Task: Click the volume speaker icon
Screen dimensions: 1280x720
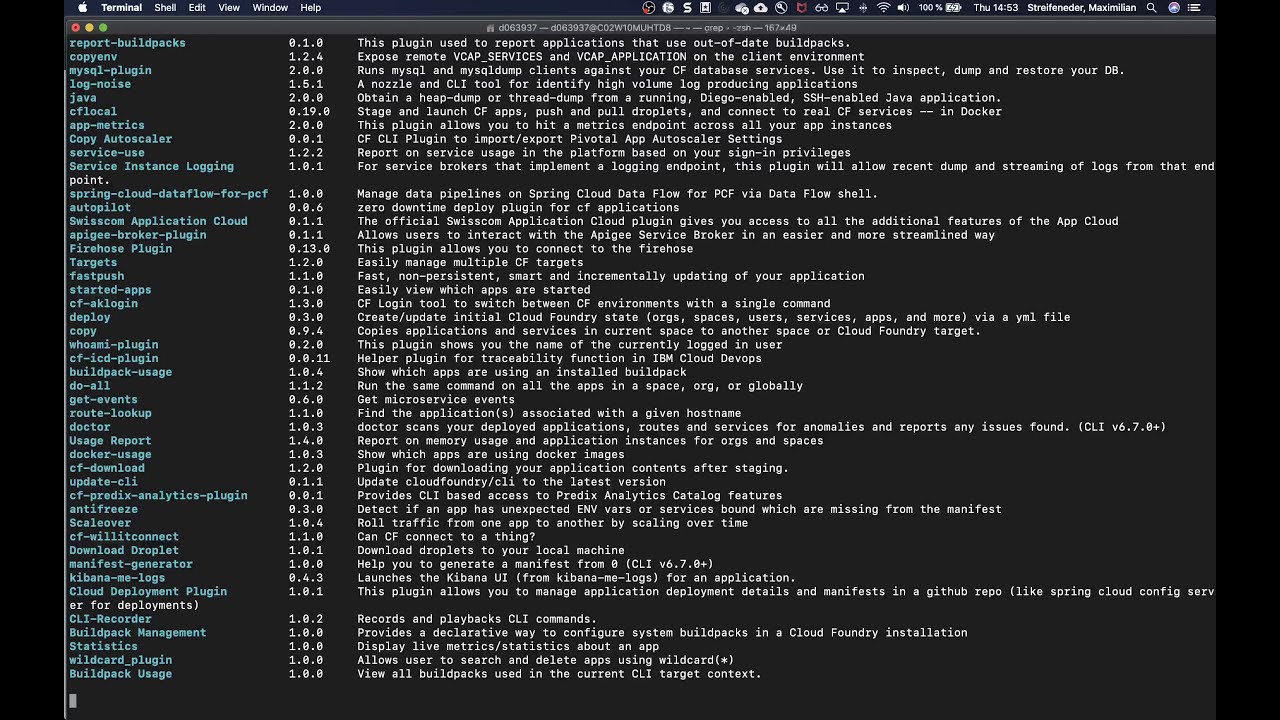Action: point(903,7)
